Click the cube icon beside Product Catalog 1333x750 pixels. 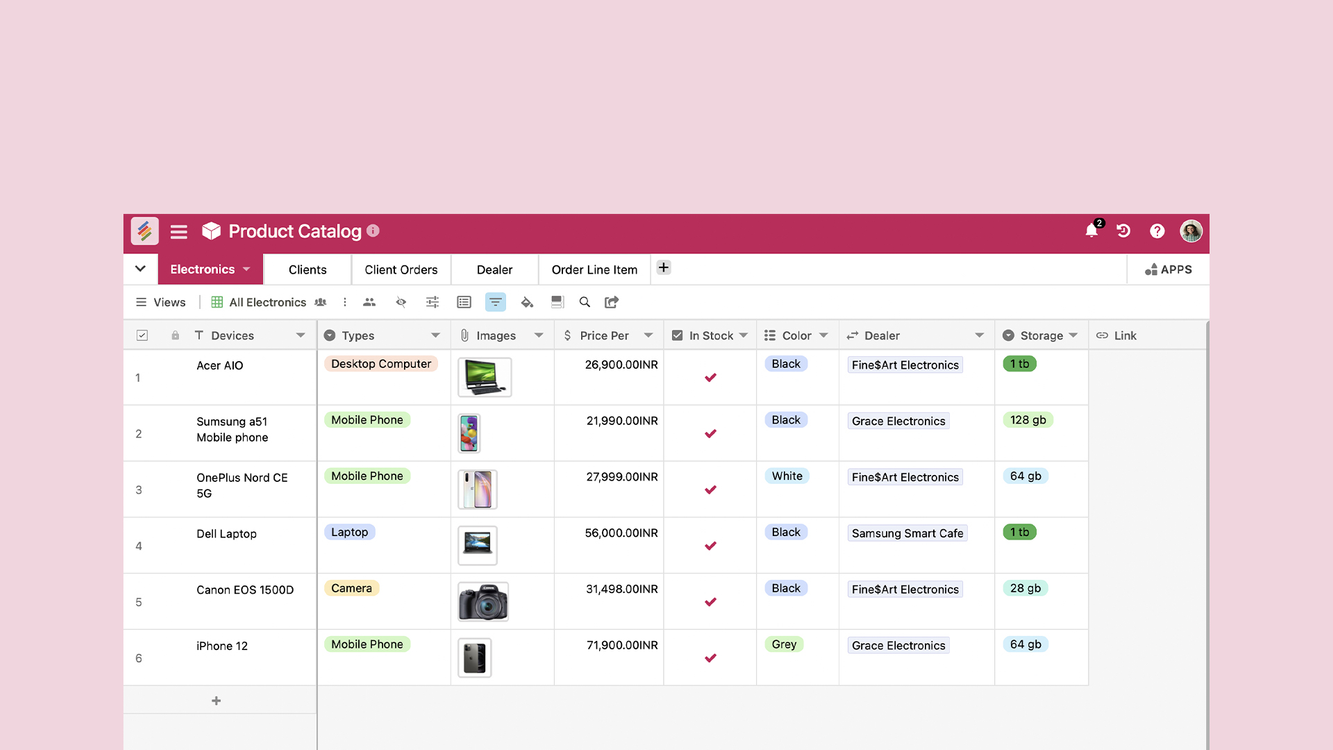(x=211, y=231)
